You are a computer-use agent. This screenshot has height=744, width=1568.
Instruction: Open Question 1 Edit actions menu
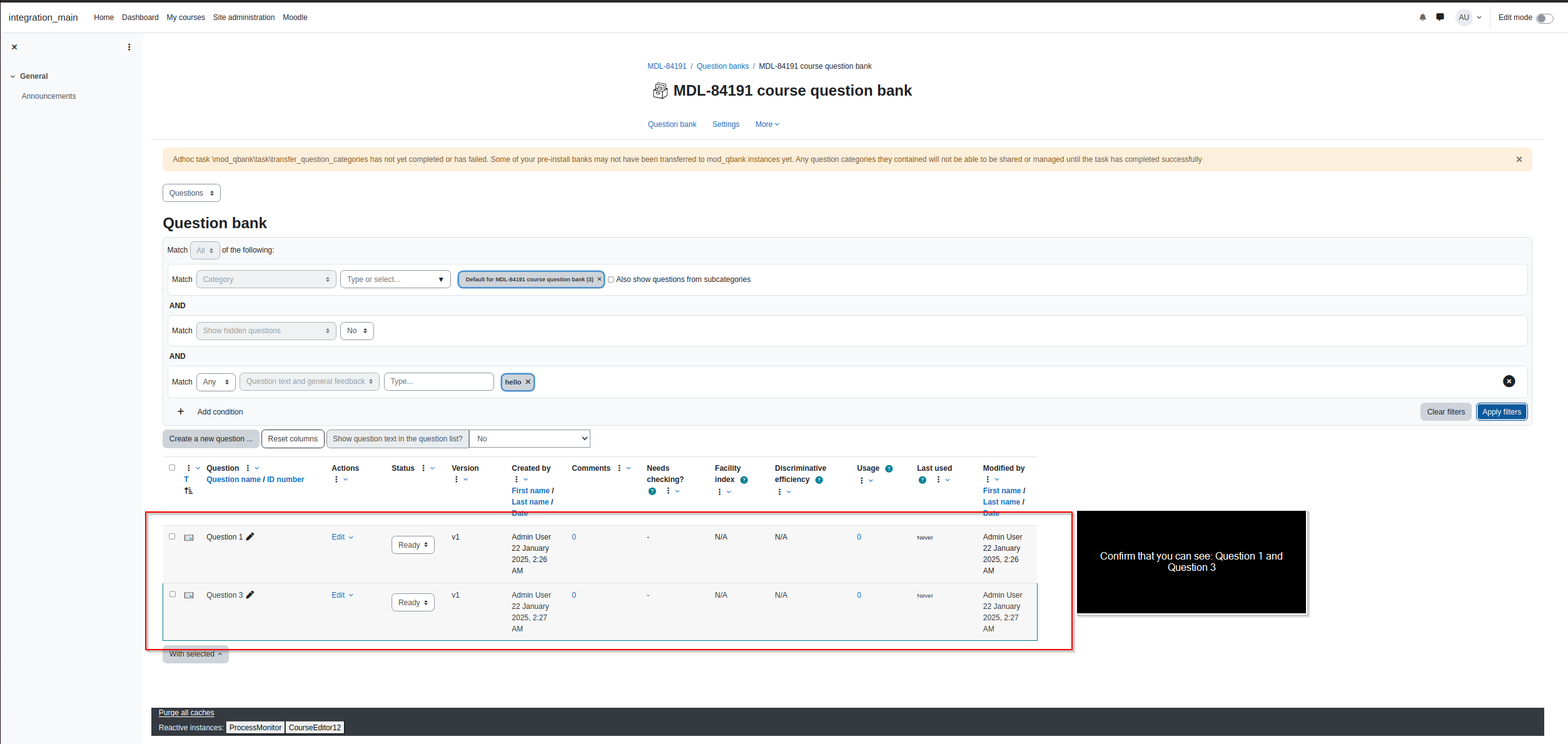[x=342, y=537]
